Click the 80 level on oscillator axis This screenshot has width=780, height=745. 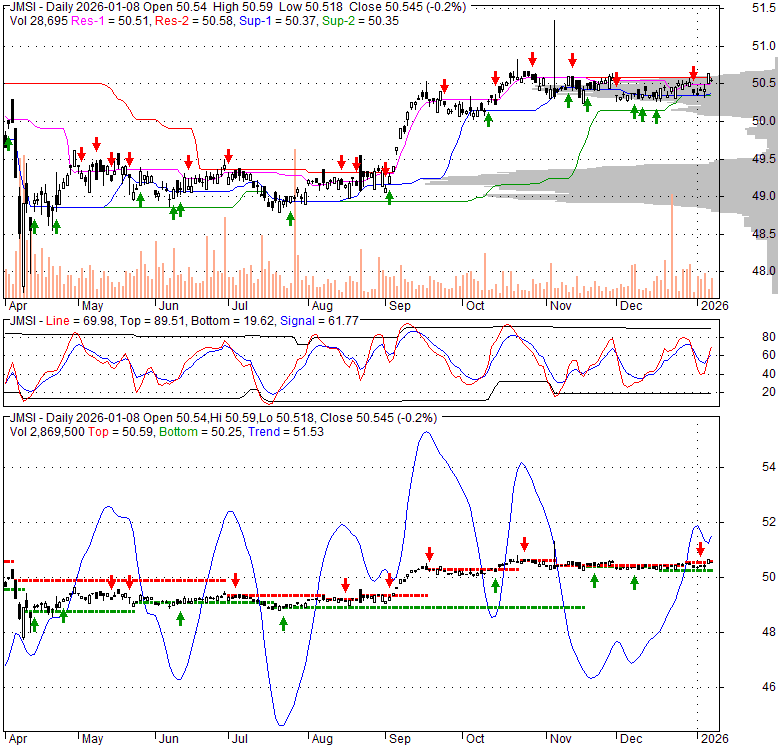pos(769,337)
